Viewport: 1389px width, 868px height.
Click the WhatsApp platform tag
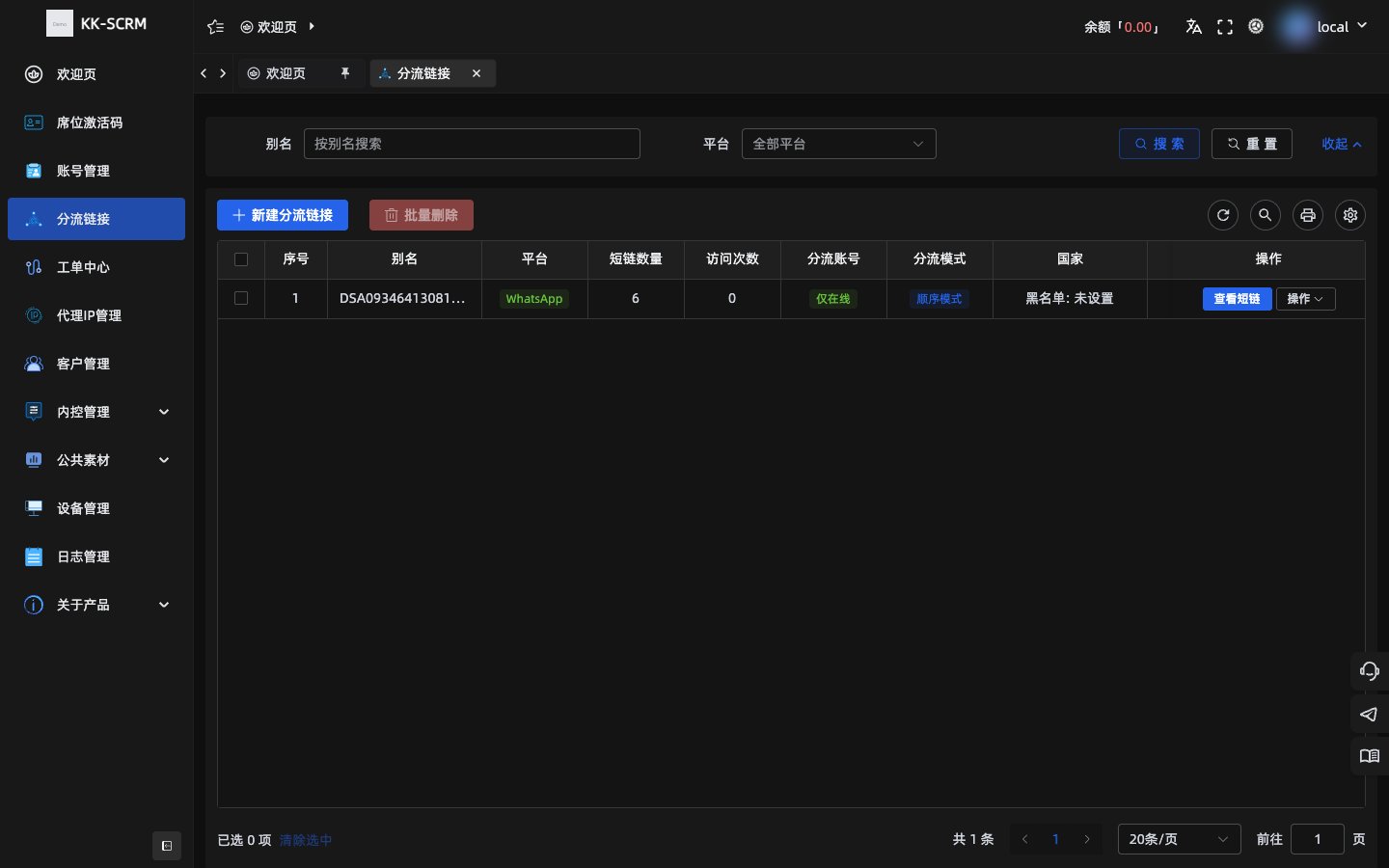534,299
